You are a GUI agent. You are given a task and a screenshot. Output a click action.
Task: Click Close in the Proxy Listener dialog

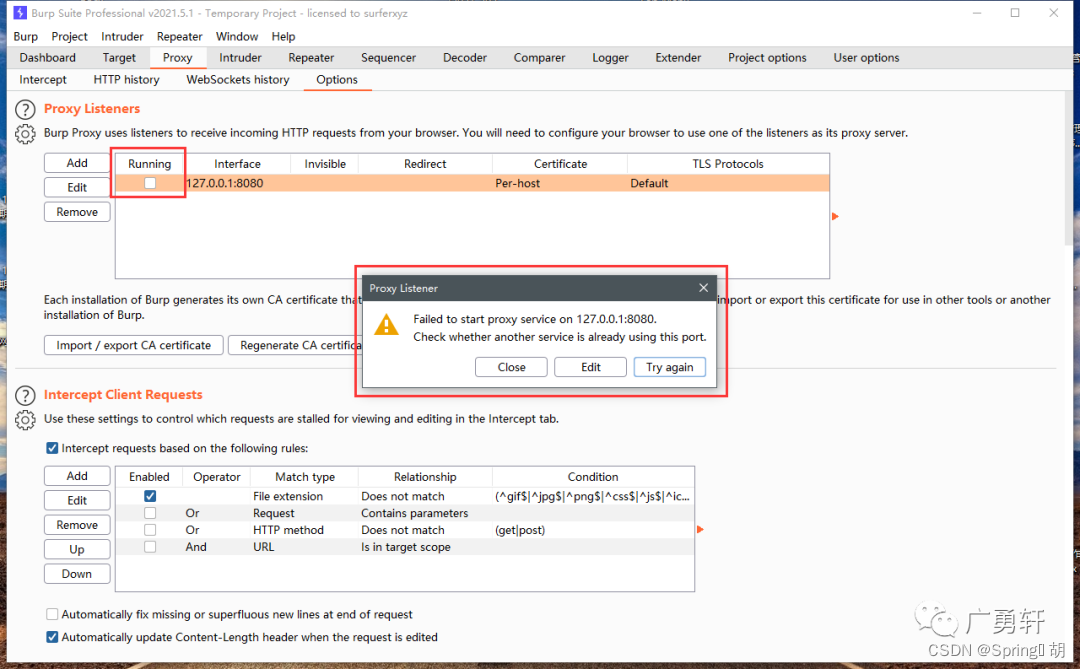[x=511, y=367]
